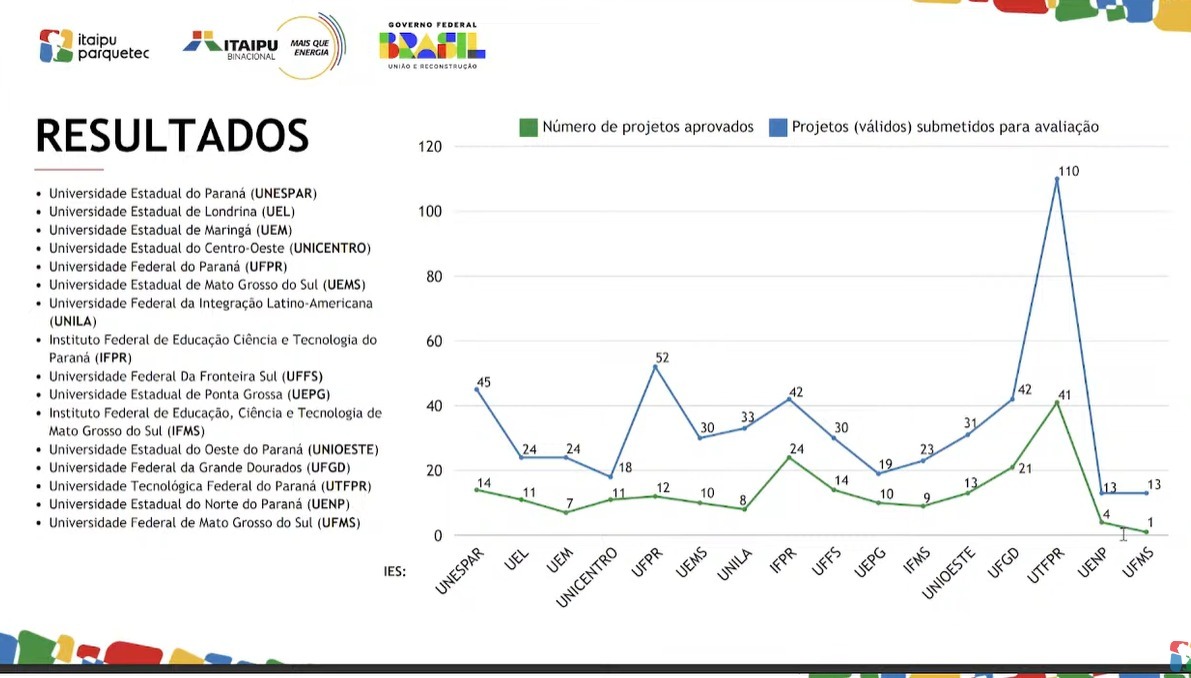Click the blue data point labeled 52

(654, 367)
